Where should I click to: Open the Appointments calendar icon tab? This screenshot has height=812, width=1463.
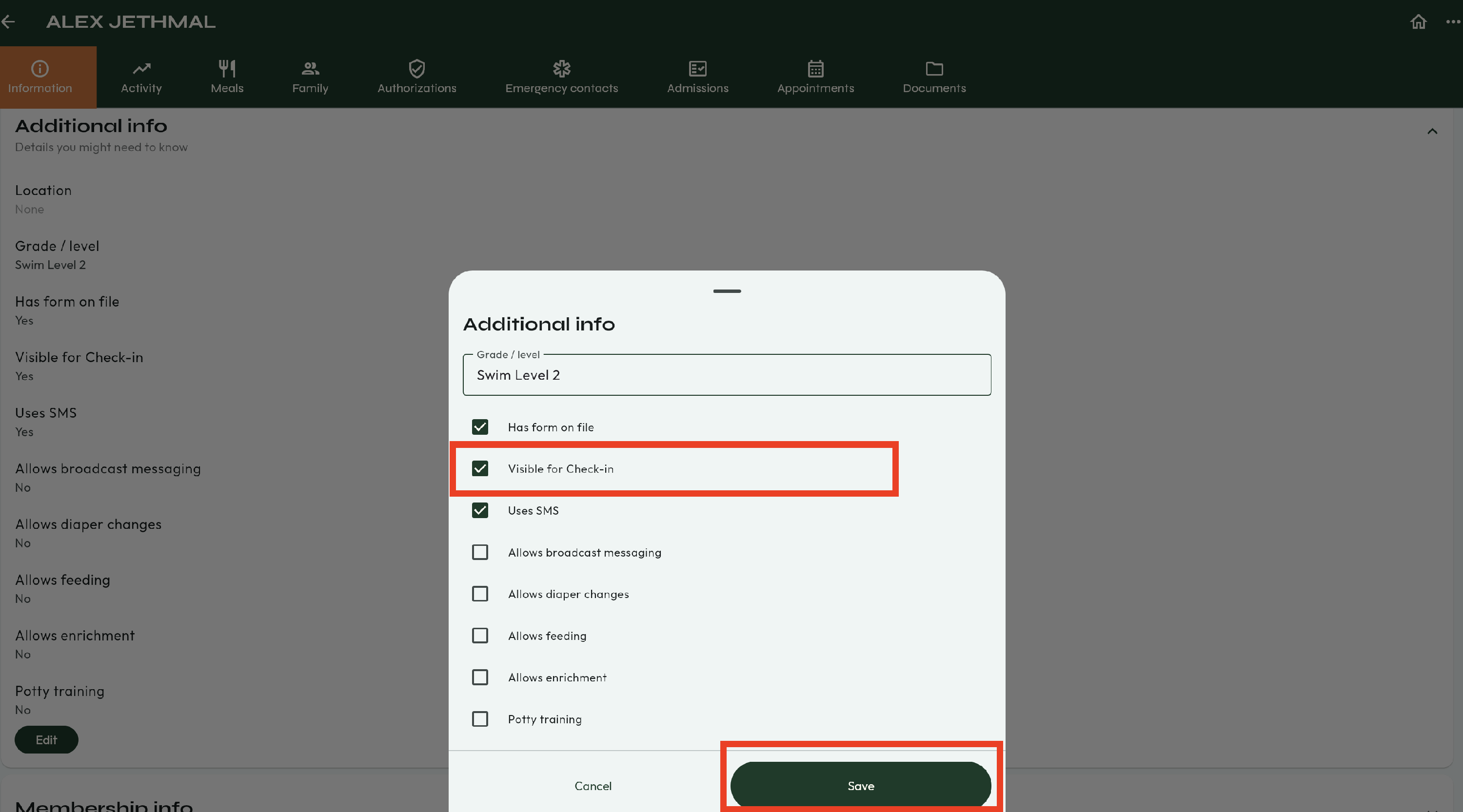[x=815, y=77]
